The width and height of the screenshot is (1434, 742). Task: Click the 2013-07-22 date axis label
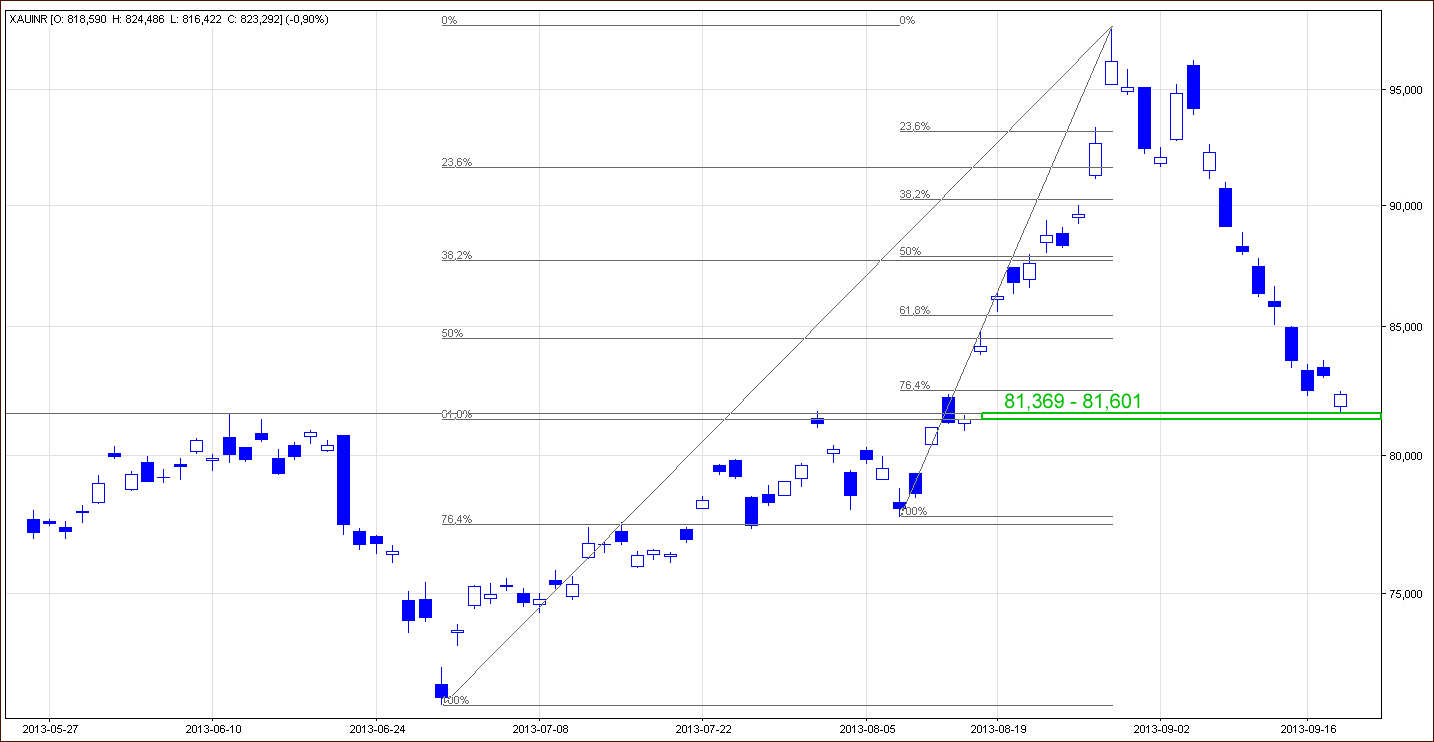pos(703,728)
